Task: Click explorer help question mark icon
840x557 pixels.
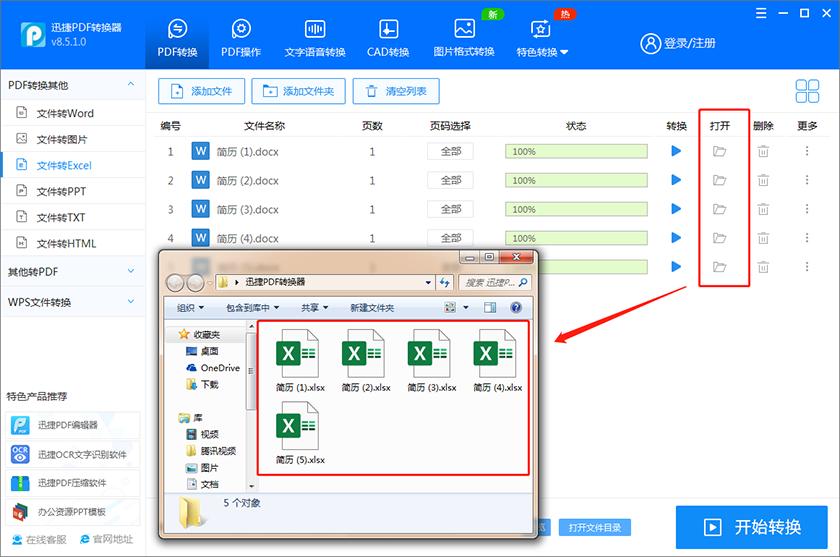Action: pos(516,307)
